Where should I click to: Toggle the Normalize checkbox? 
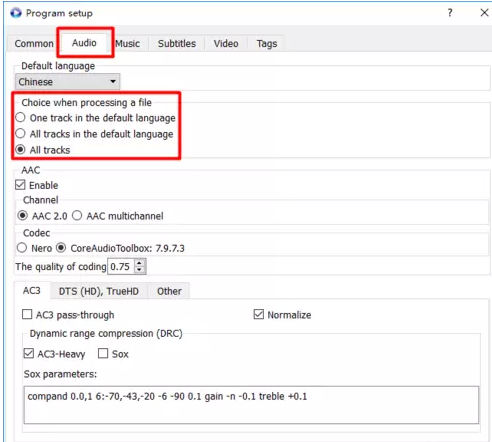[x=259, y=314]
